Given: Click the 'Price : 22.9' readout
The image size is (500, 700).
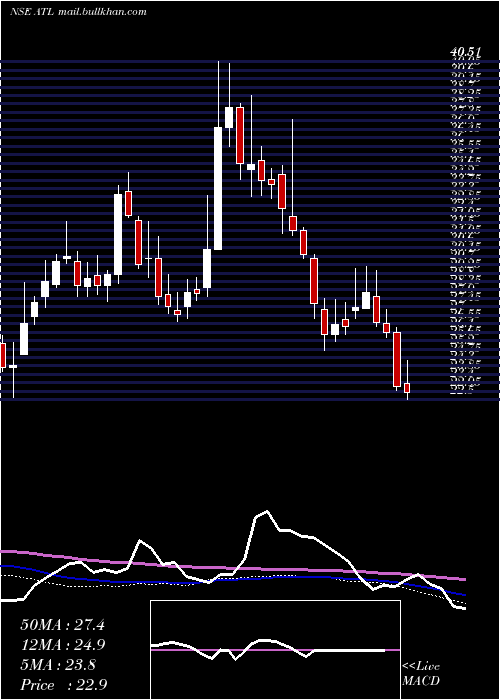Looking at the screenshot, I should [63, 685].
